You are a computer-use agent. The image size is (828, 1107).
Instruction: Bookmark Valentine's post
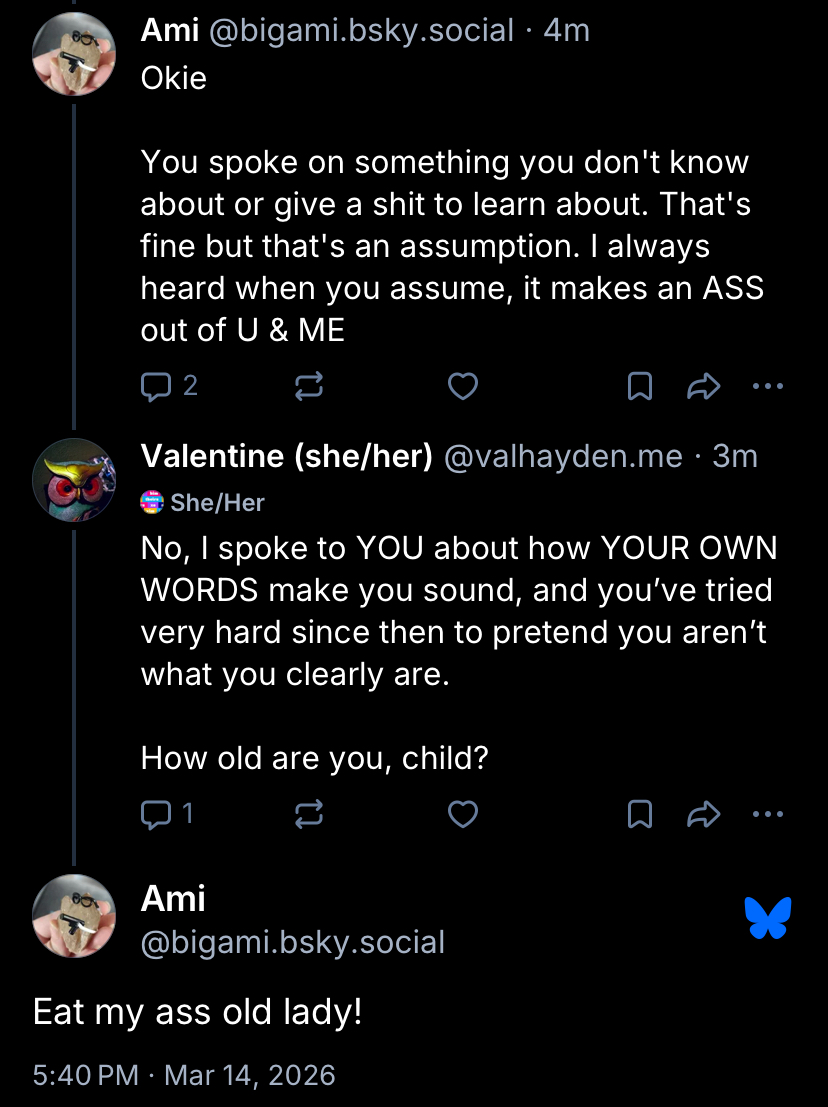(x=640, y=815)
